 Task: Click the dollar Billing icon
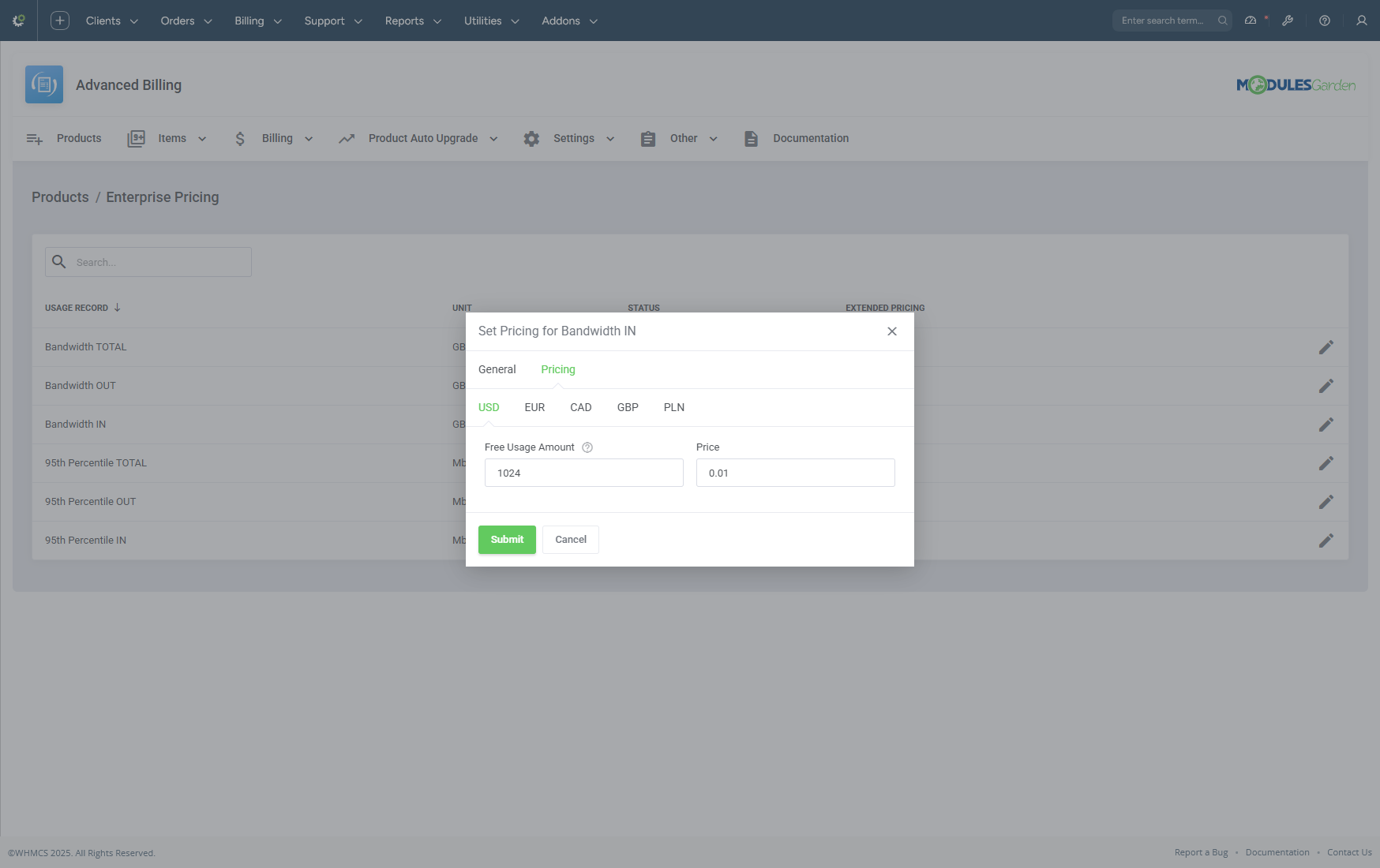coord(240,138)
